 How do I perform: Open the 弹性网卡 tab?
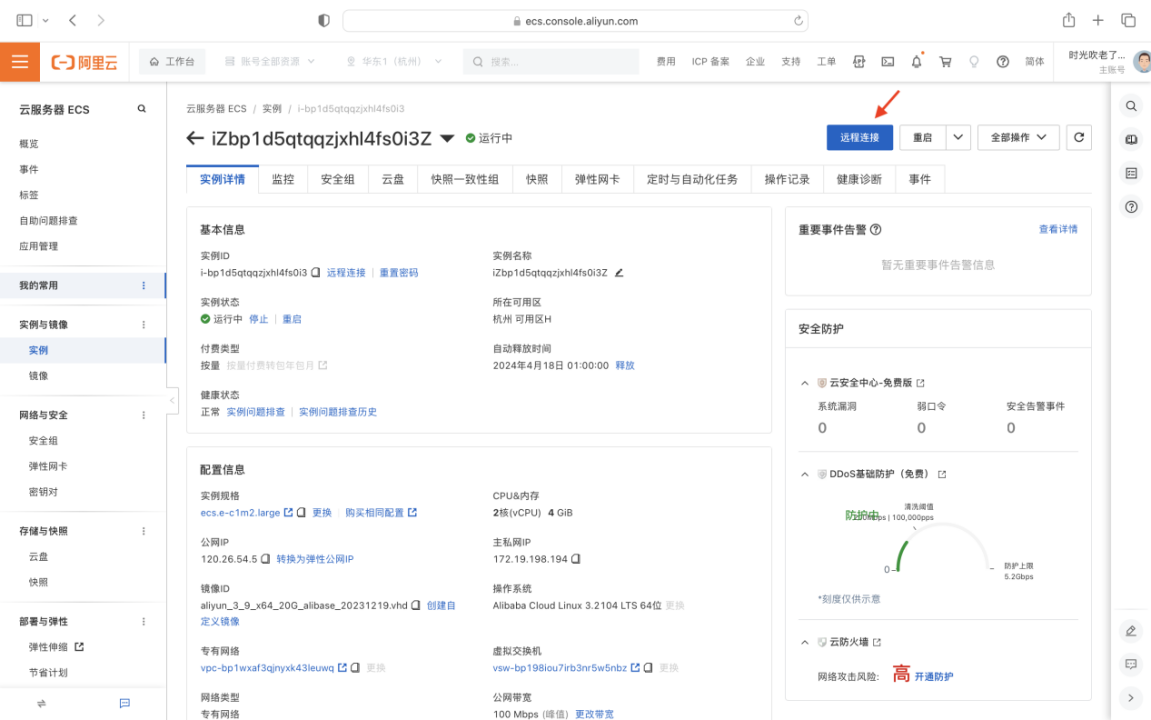[597, 179]
